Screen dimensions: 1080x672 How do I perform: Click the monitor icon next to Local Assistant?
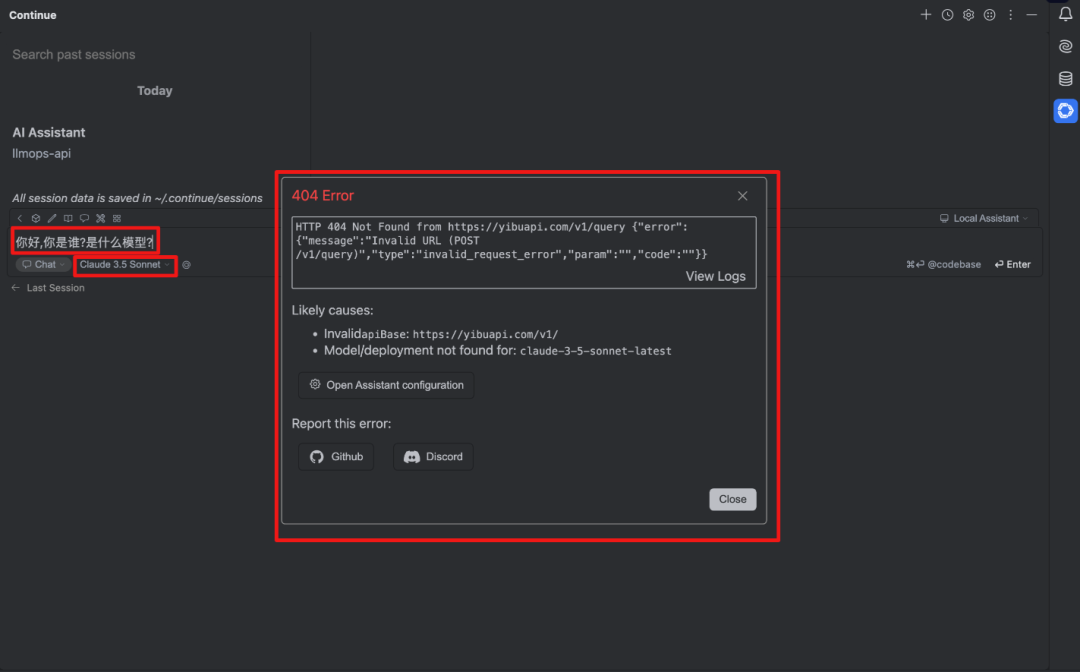pyautogui.click(x=944, y=218)
